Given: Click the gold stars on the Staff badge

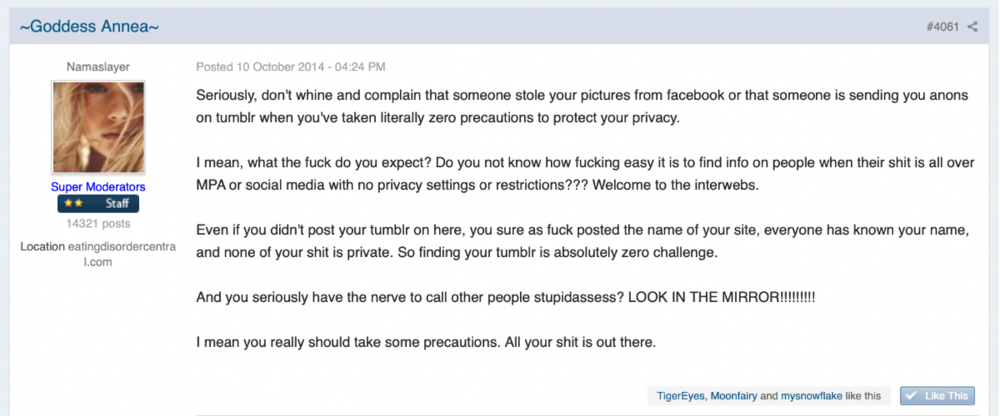Looking at the screenshot, I should tap(73, 204).
